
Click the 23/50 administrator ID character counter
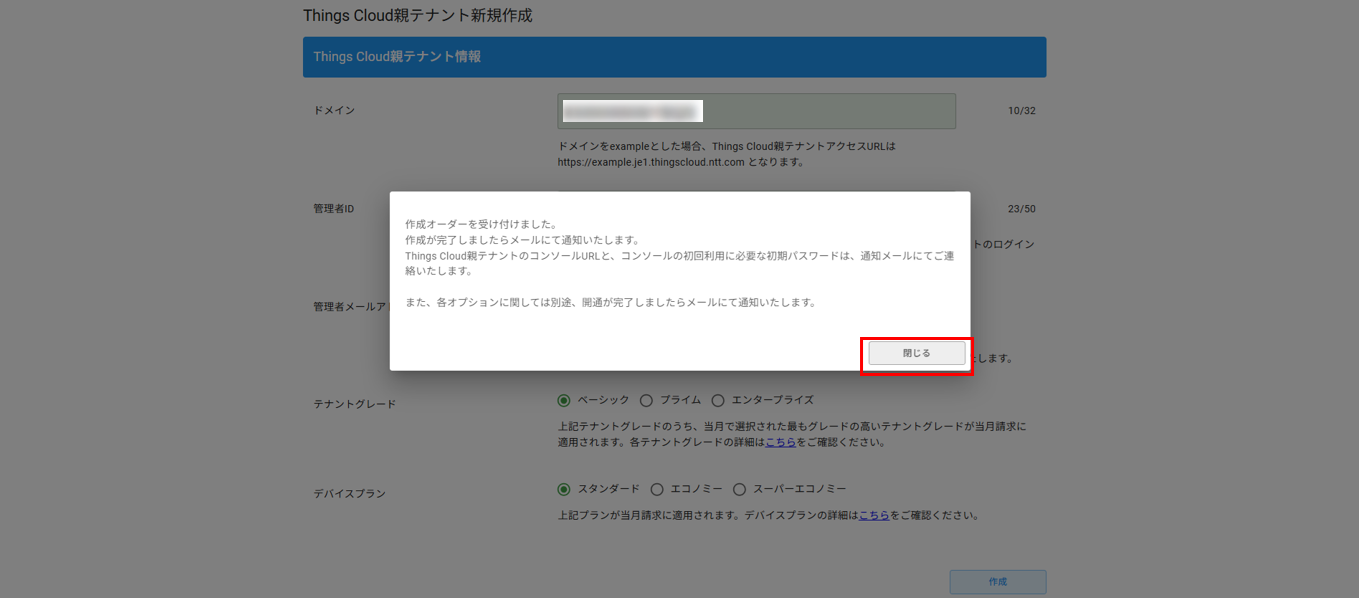(1021, 209)
